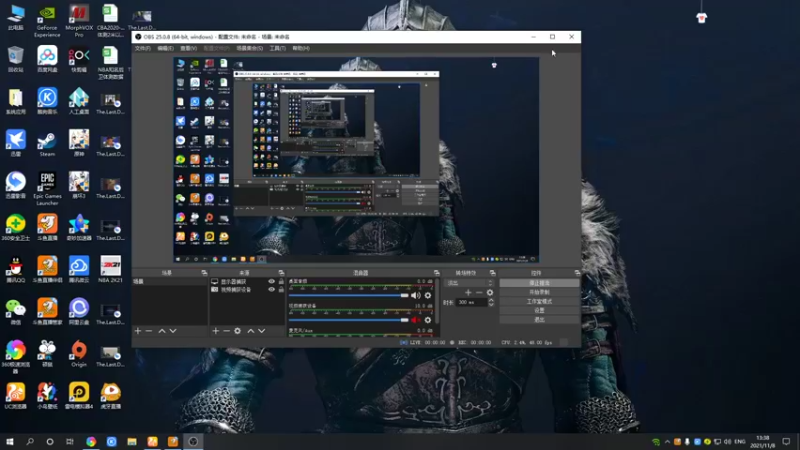Screen dimensions: 800x450
Task: Open transition properties gear icon
Action: coord(490,292)
